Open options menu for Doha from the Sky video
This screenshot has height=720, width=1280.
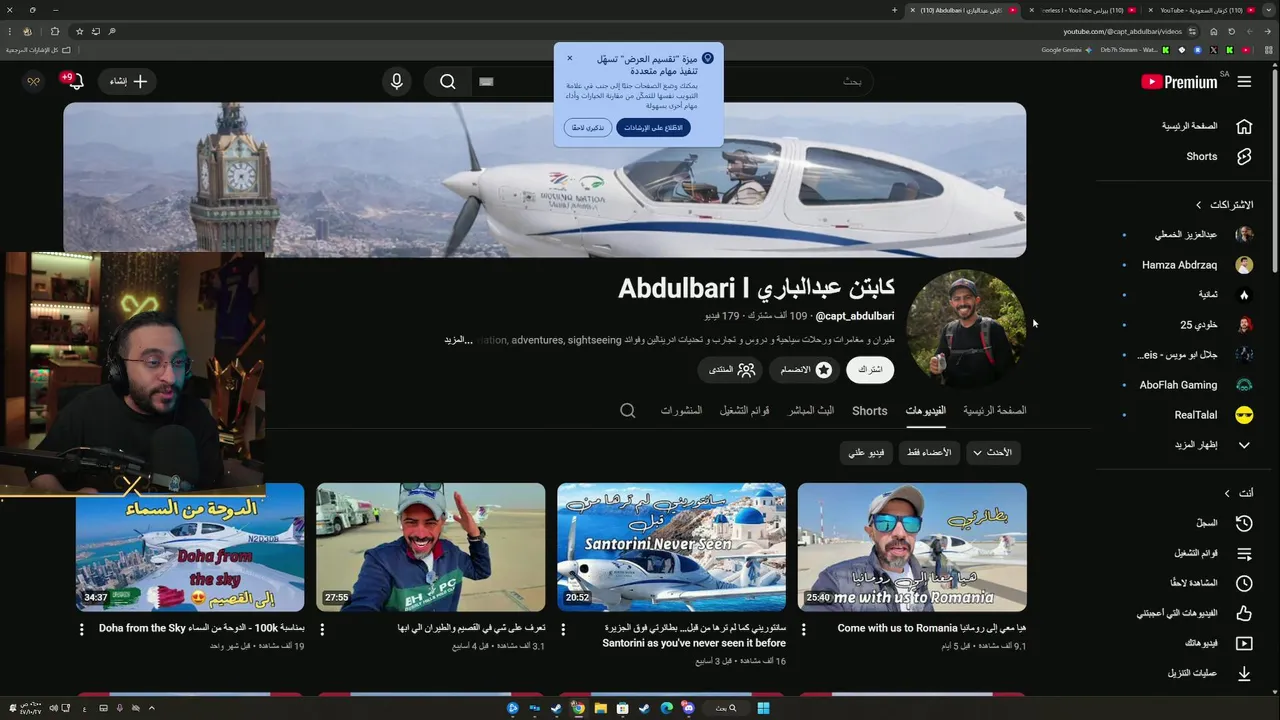tap(82, 630)
